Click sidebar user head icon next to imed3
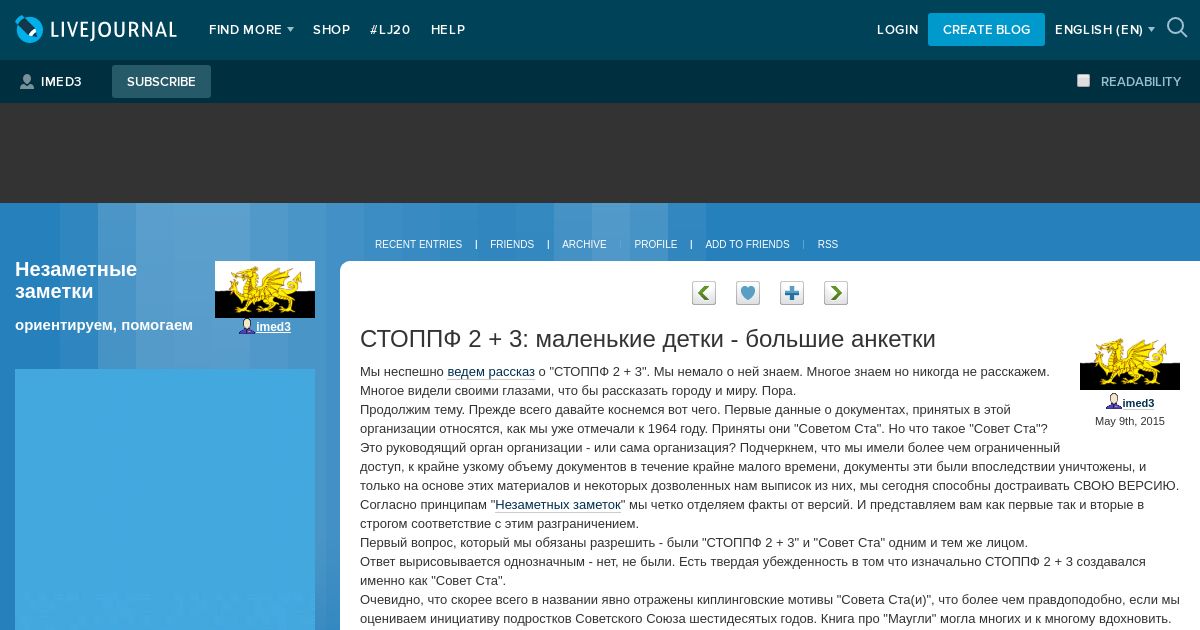 pyautogui.click(x=246, y=326)
